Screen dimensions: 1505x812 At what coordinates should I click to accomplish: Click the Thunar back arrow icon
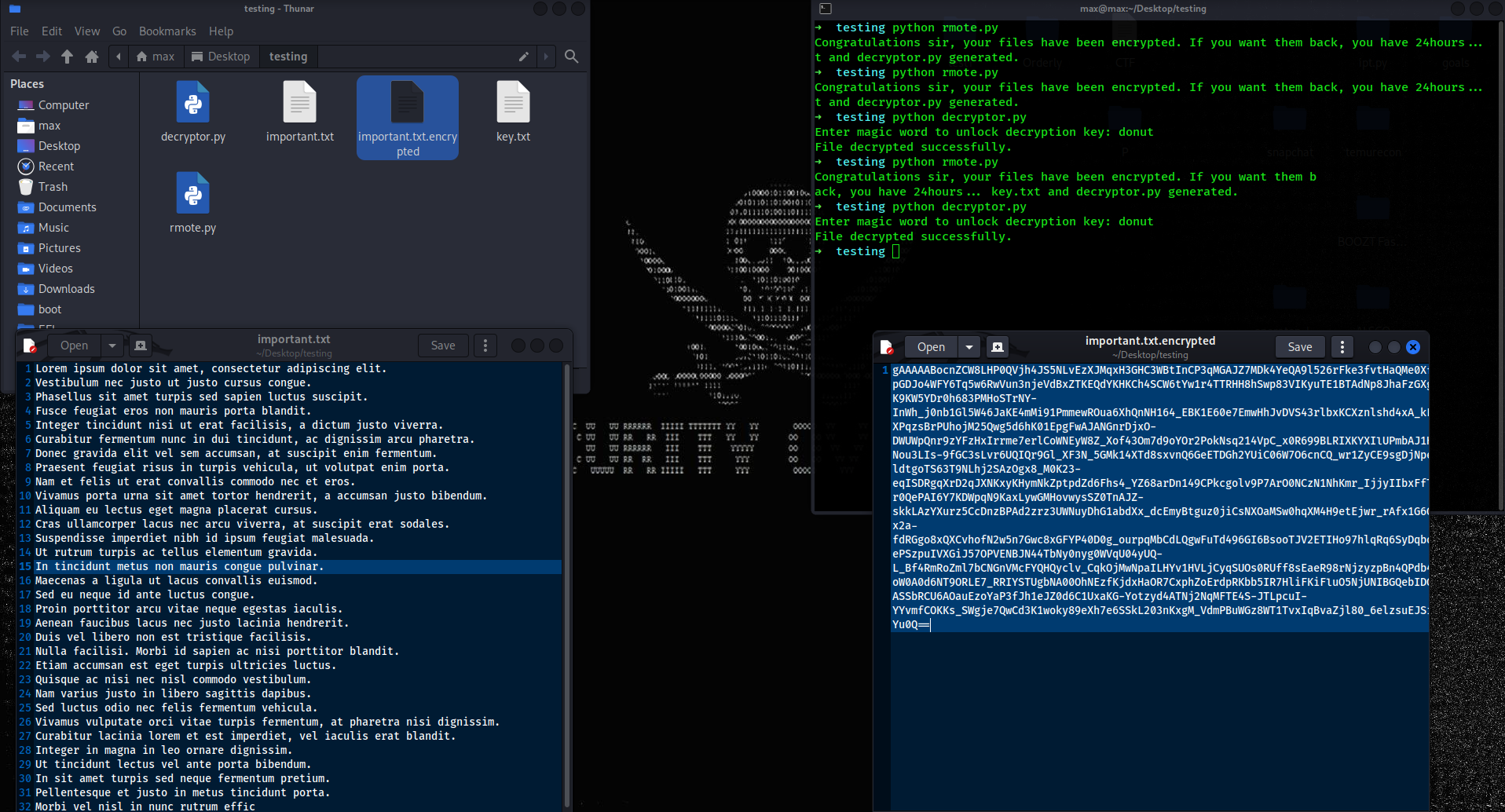(x=19, y=57)
